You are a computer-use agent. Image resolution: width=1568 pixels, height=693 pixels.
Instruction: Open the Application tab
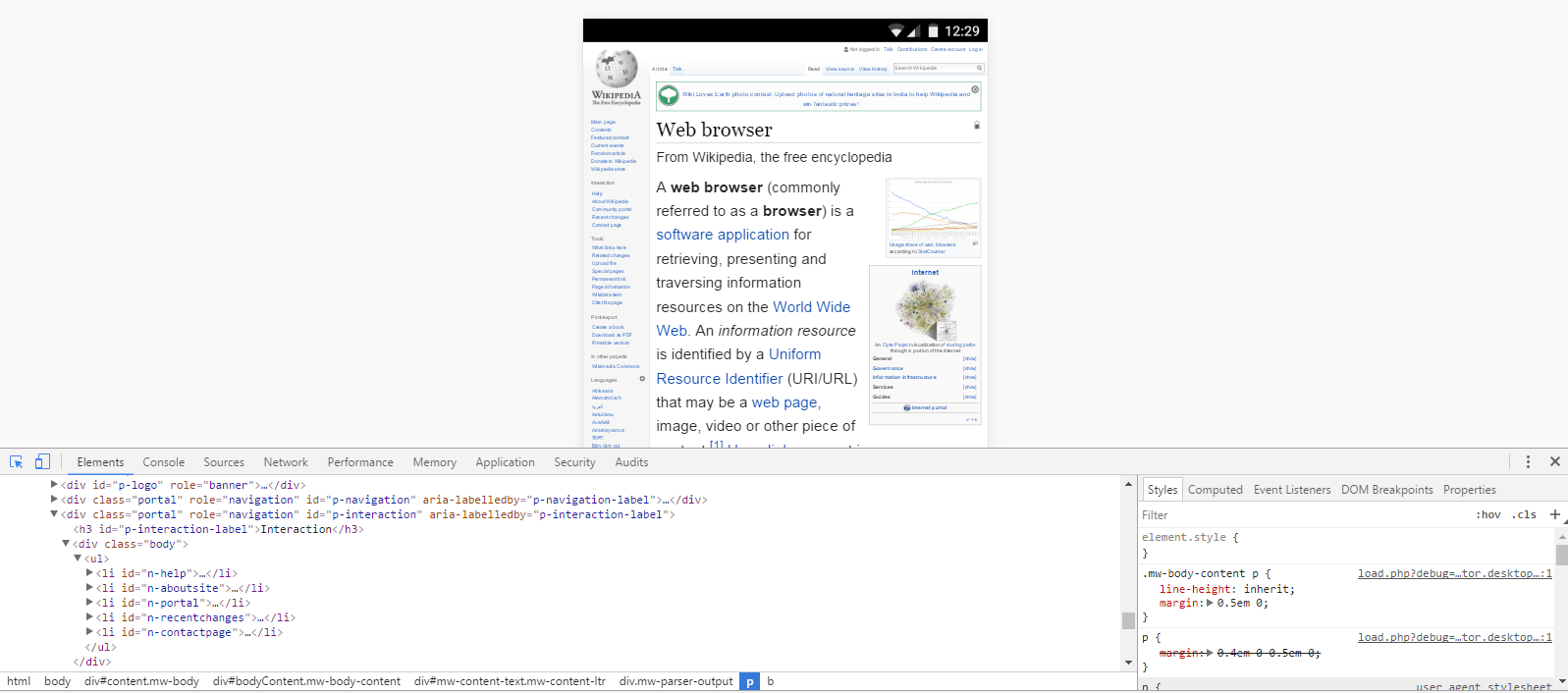point(505,462)
